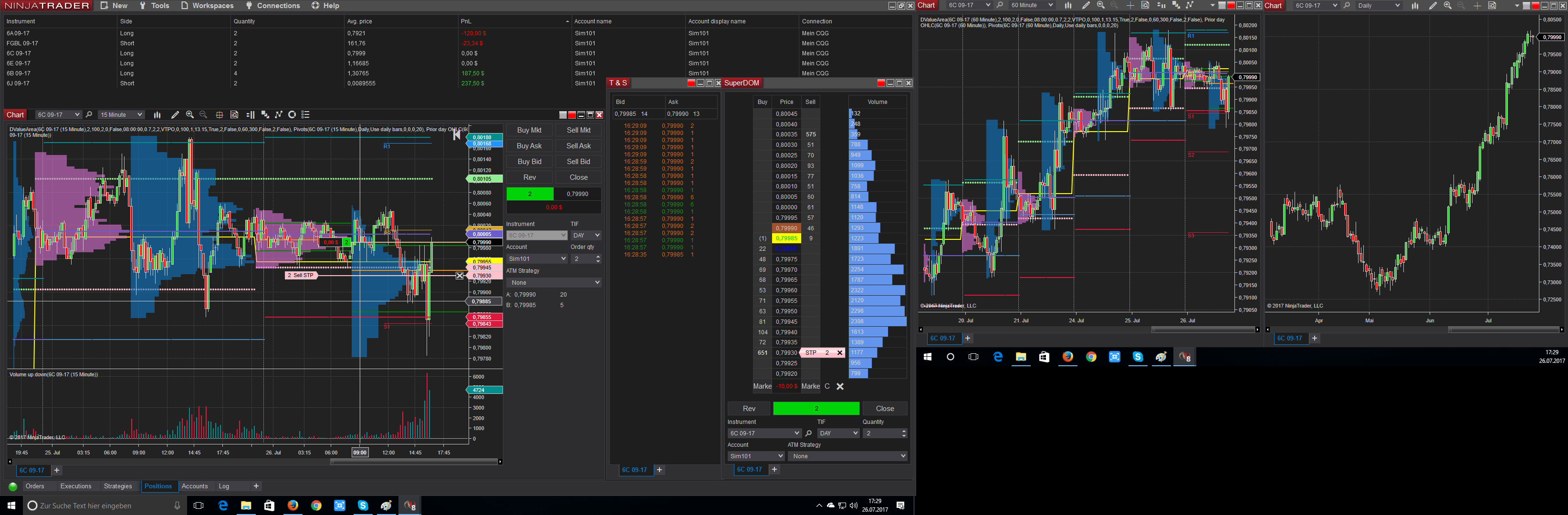Select crosshair cursor icon in 15 Minute chart
The height and width of the screenshot is (515, 1568).
pos(219,115)
